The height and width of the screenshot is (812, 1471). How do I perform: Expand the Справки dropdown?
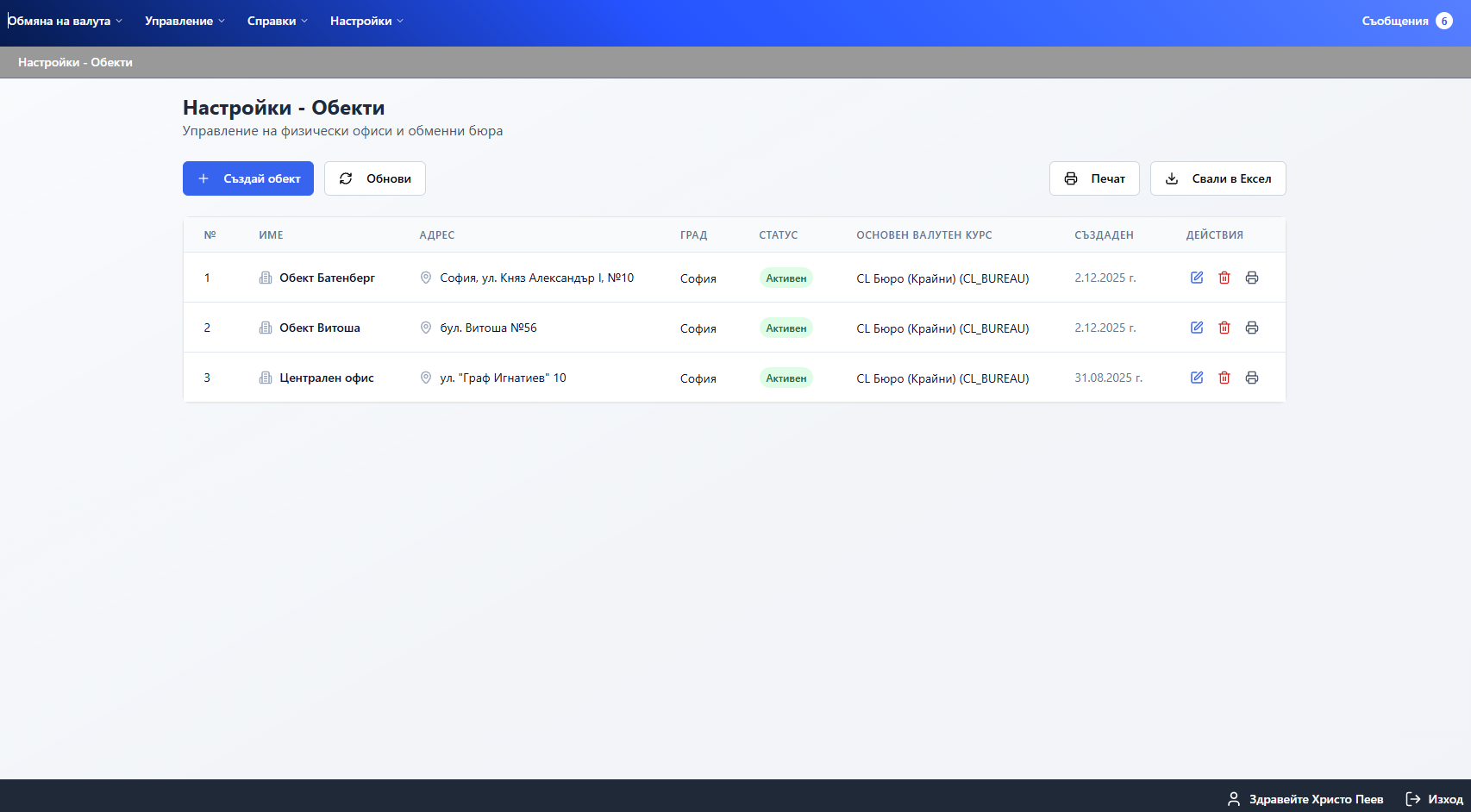[277, 21]
